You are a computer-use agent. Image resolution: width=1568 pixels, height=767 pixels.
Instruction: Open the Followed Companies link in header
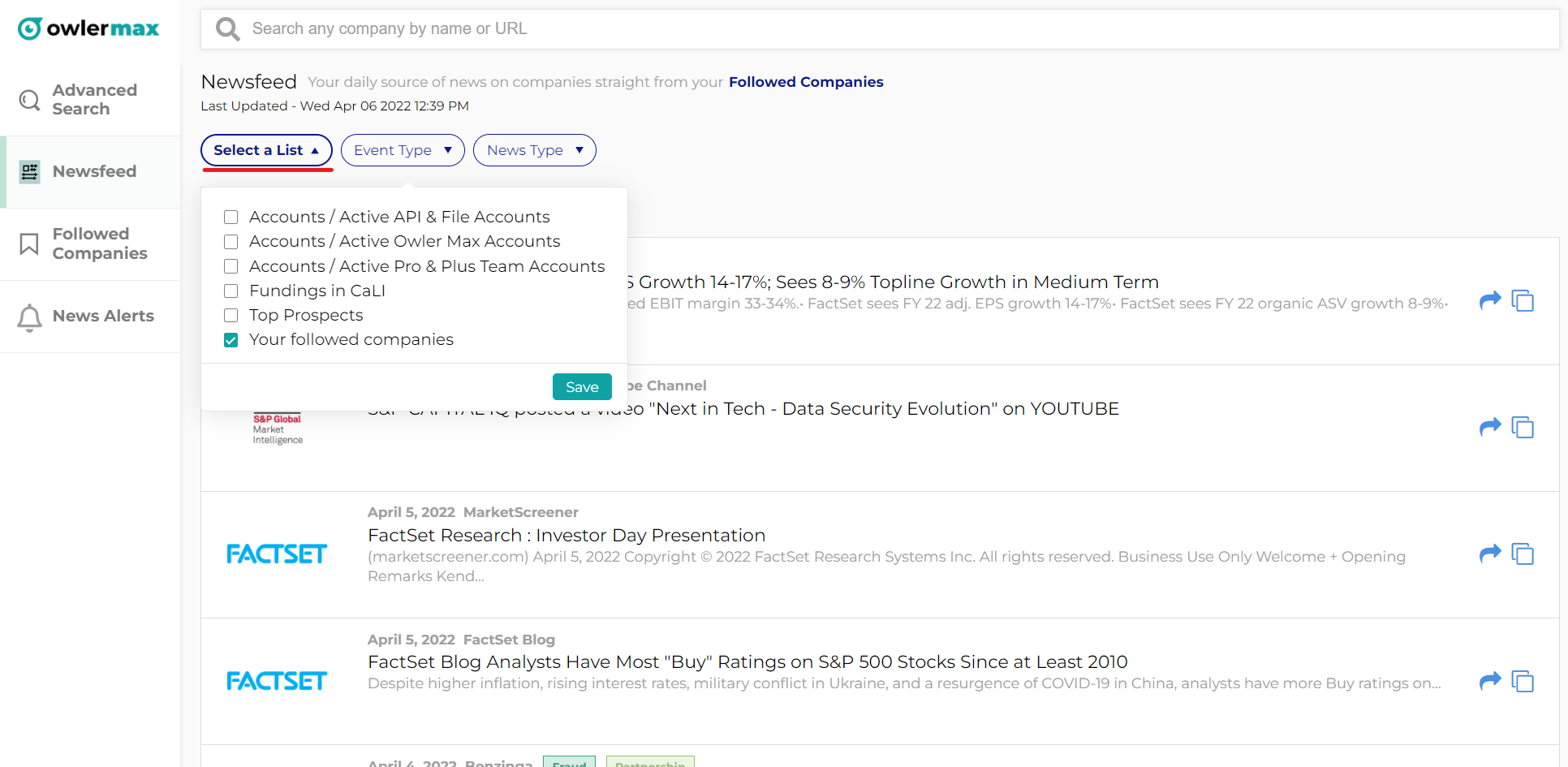click(805, 82)
